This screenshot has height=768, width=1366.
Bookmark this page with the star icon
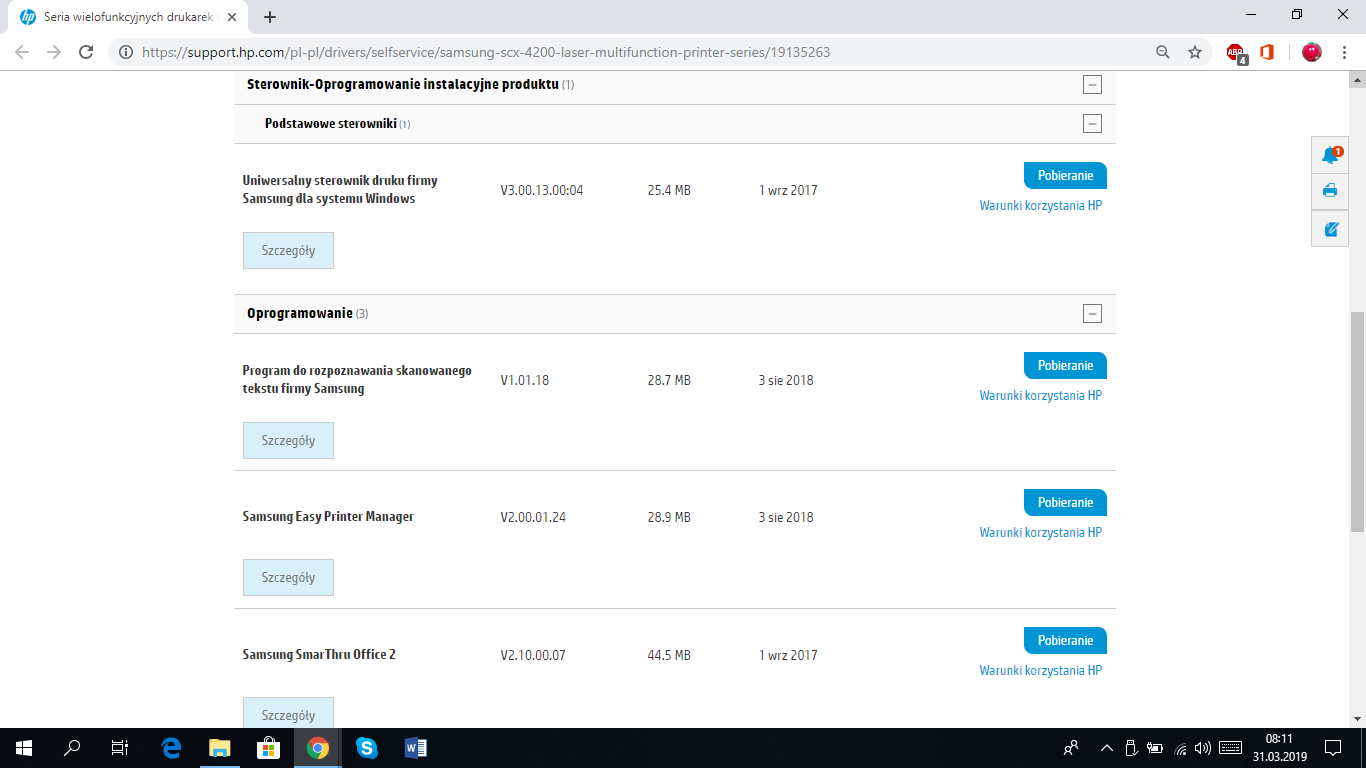pos(1194,52)
